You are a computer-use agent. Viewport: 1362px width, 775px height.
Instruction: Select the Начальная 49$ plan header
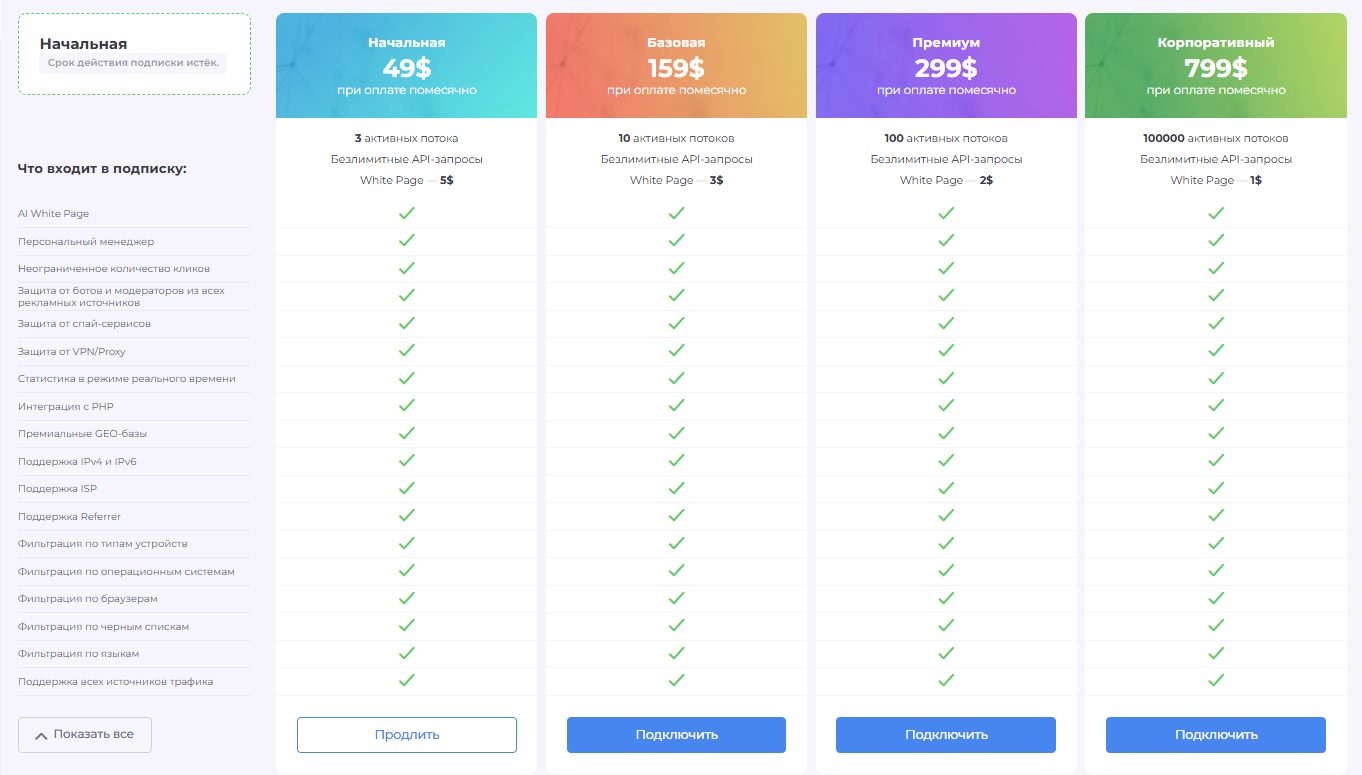(x=406, y=67)
